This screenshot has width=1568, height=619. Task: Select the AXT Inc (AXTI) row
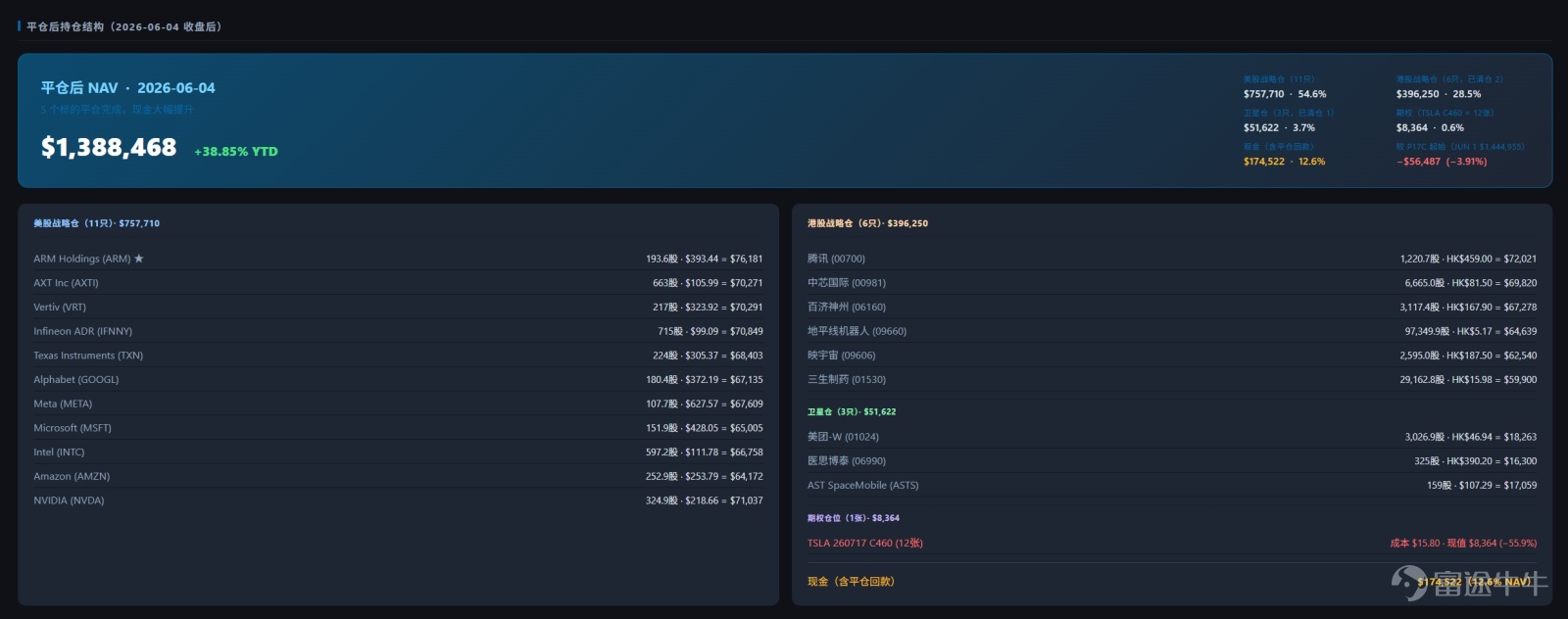[398, 283]
